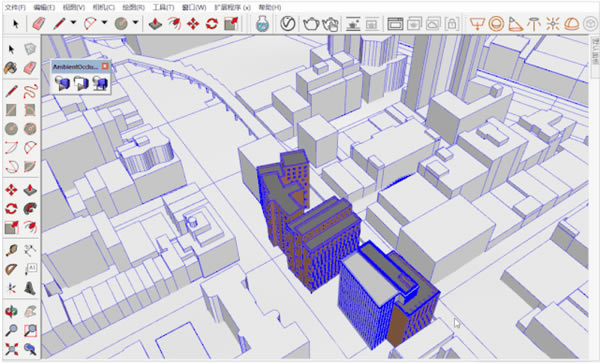
Task: Select the Arc tool in top toolbar
Action: tap(90, 24)
